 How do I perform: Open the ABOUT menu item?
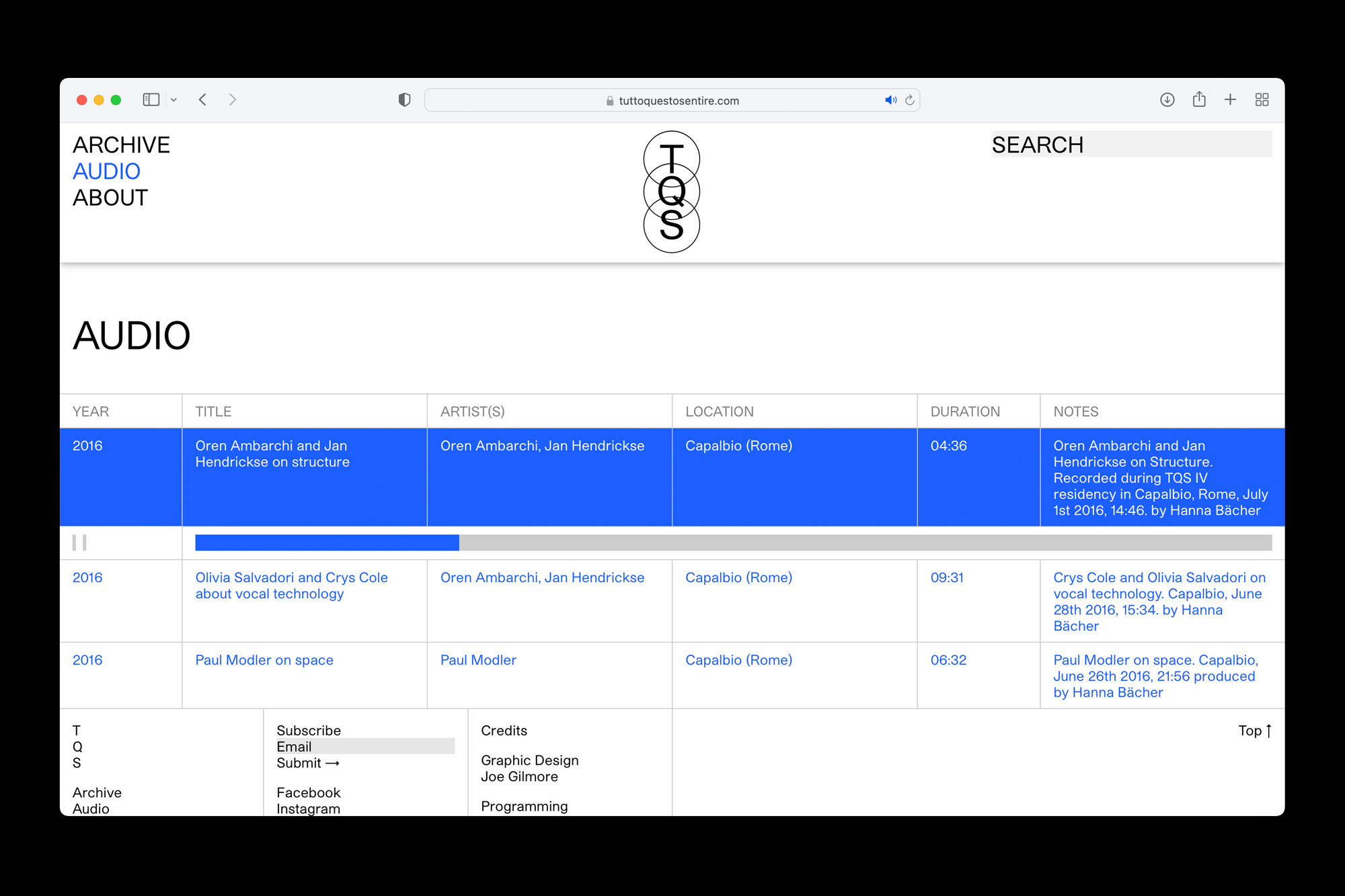(x=110, y=198)
